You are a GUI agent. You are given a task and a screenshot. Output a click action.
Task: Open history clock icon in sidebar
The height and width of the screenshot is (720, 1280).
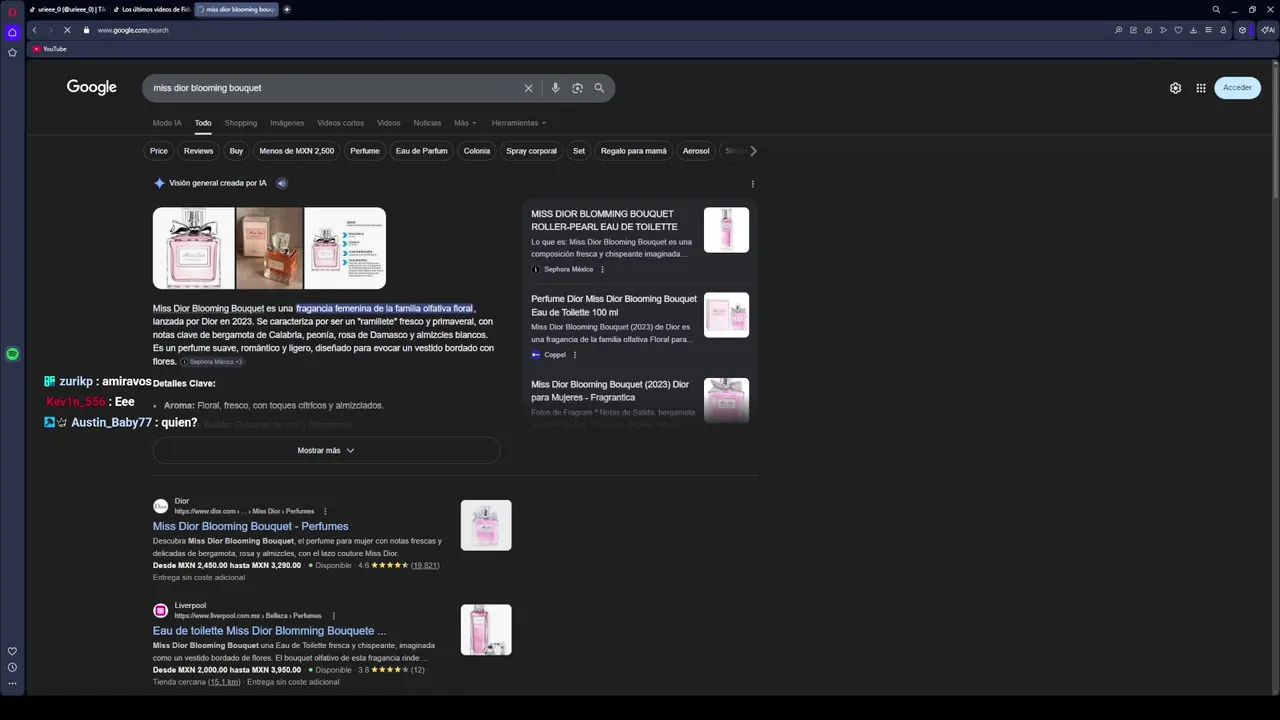[x=12, y=667]
